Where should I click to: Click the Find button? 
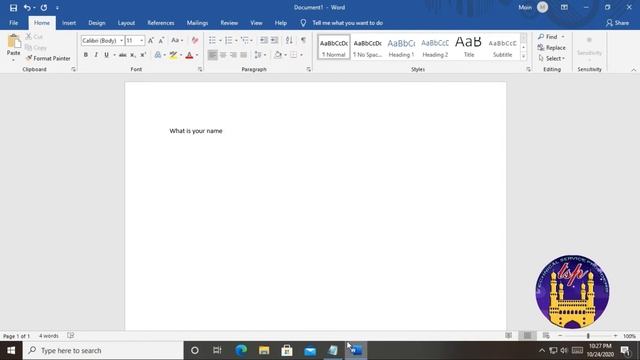[548, 37]
